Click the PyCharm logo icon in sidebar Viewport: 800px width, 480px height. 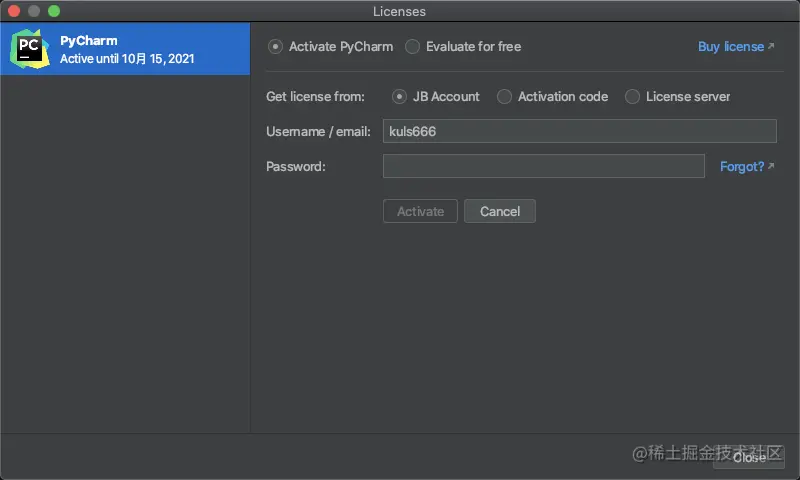point(29,49)
